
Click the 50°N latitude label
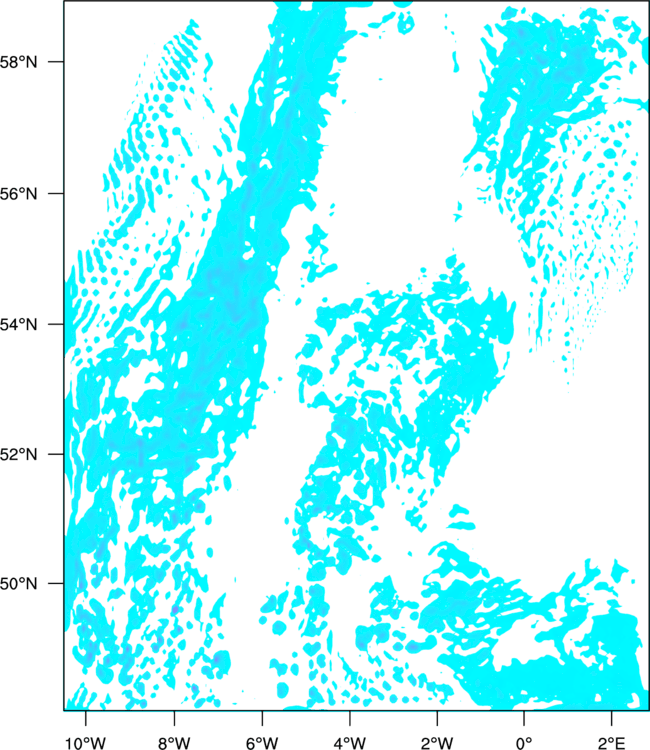[27, 583]
